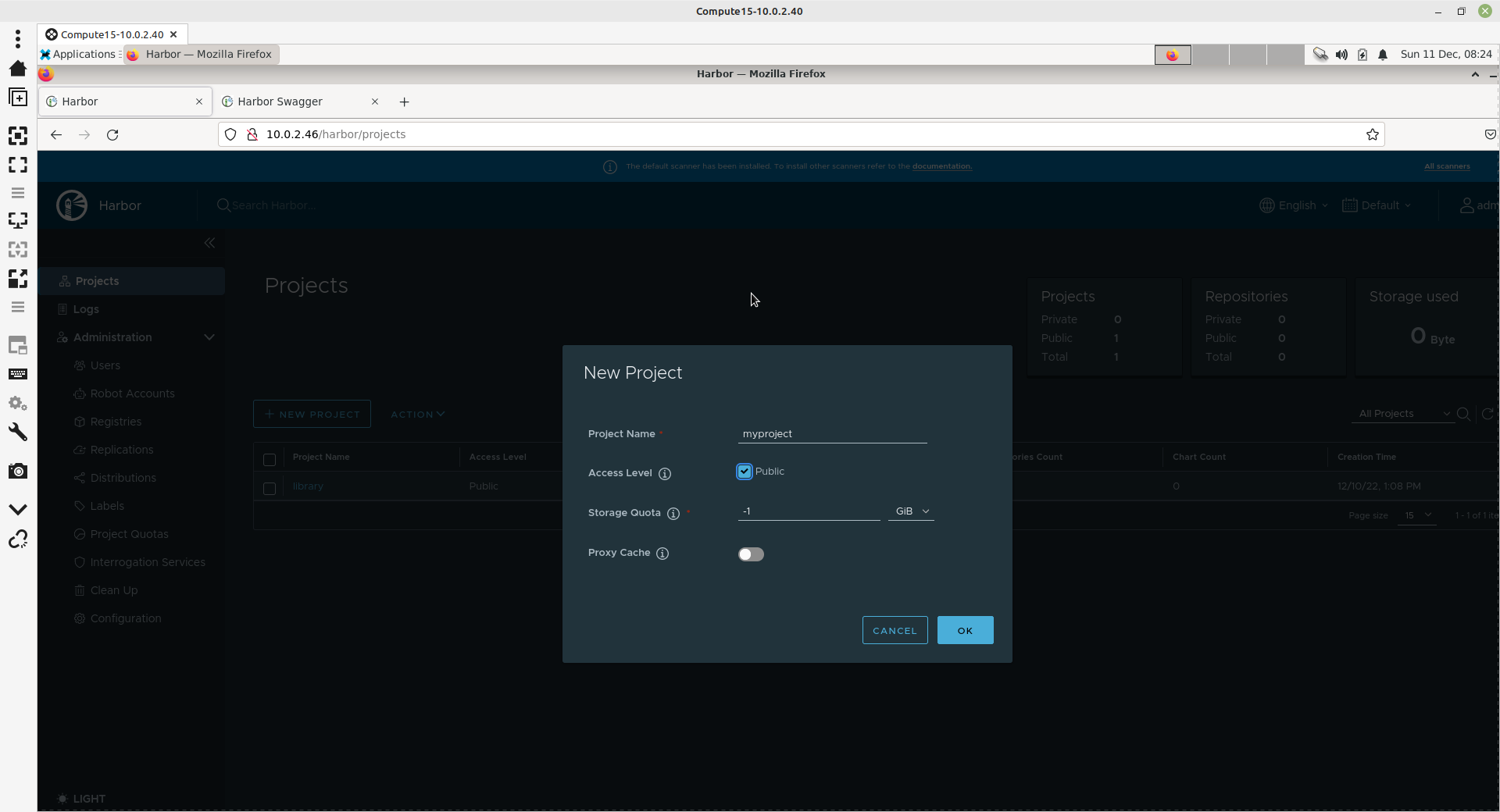Screen dimensions: 1500x812
Task: Click the Firefox reload page icon
Action: point(112,135)
